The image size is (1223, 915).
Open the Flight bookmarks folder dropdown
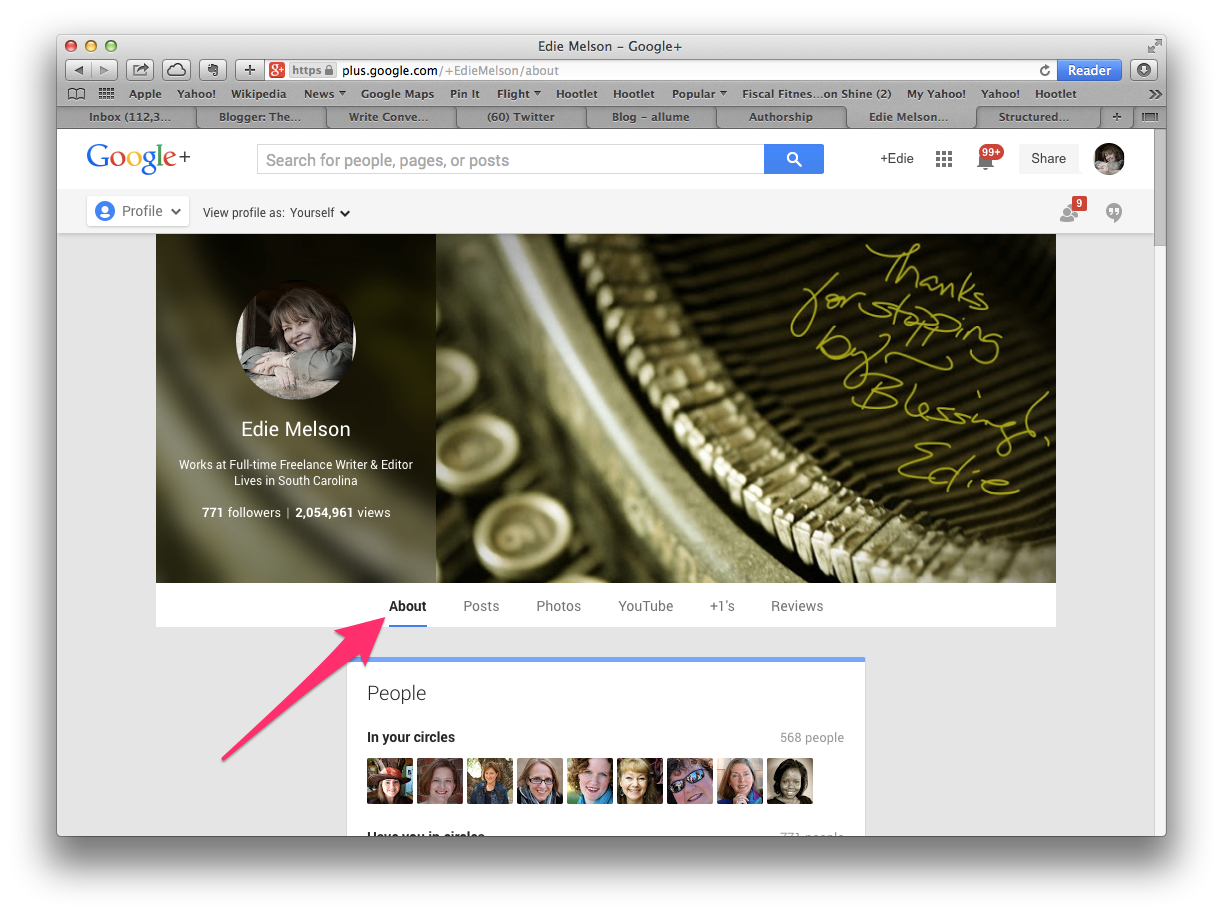click(x=518, y=94)
